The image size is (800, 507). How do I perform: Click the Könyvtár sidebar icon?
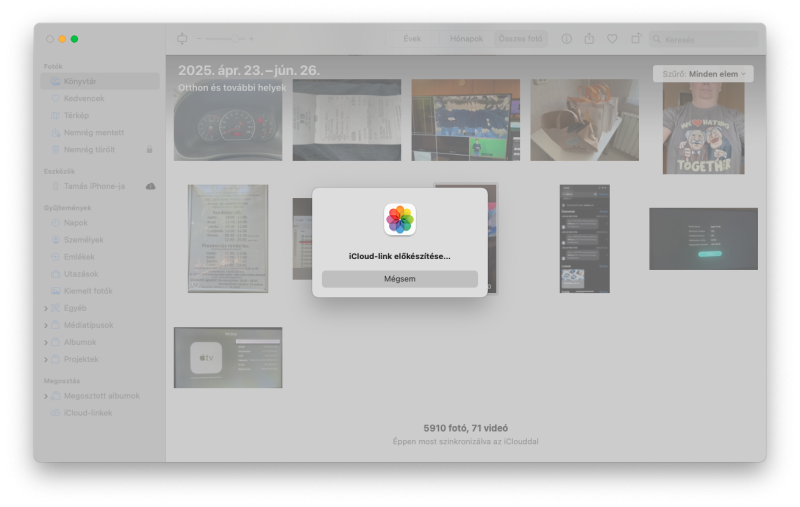tap(55, 81)
